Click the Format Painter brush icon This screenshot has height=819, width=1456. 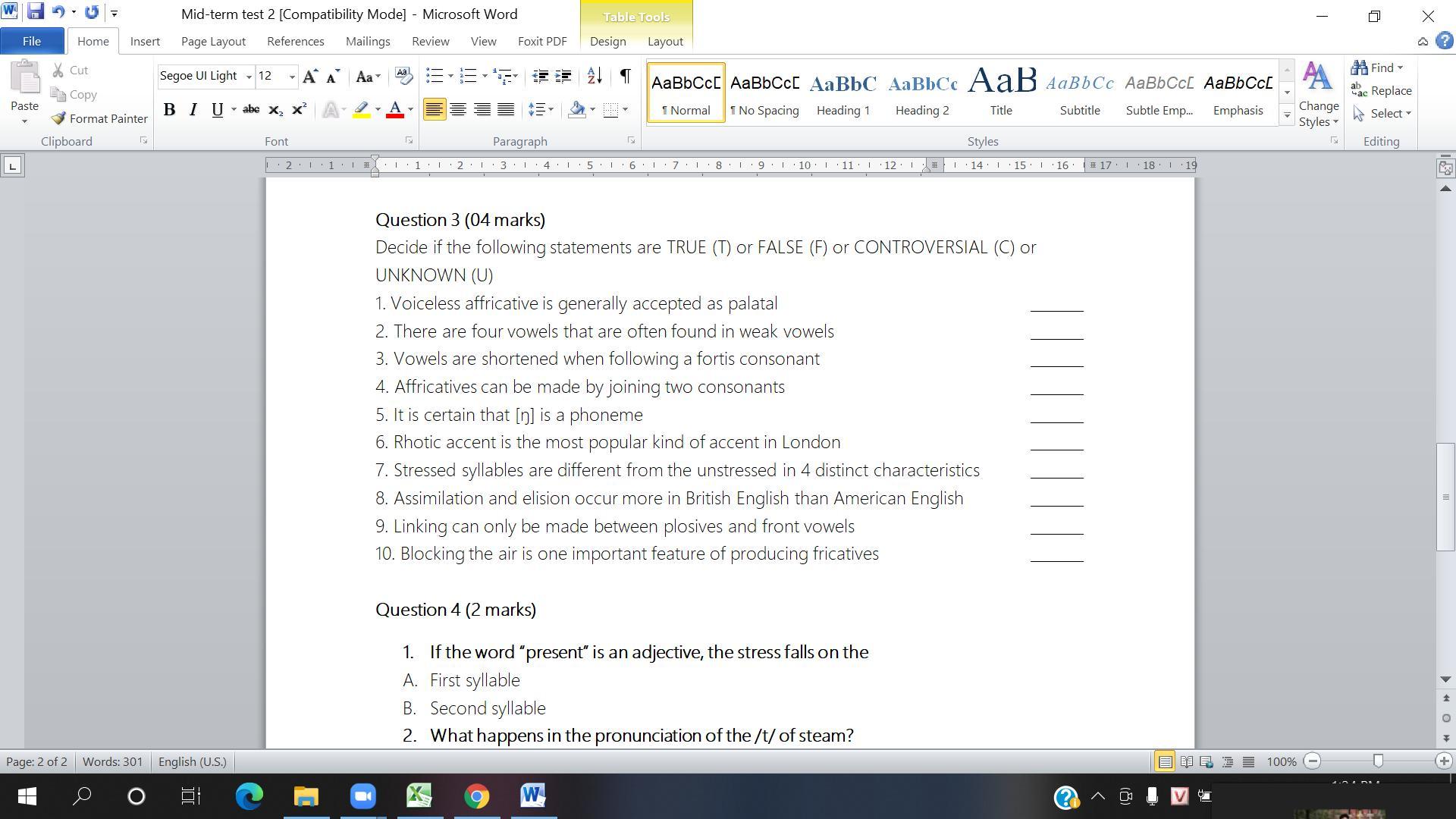pyautogui.click(x=59, y=118)
